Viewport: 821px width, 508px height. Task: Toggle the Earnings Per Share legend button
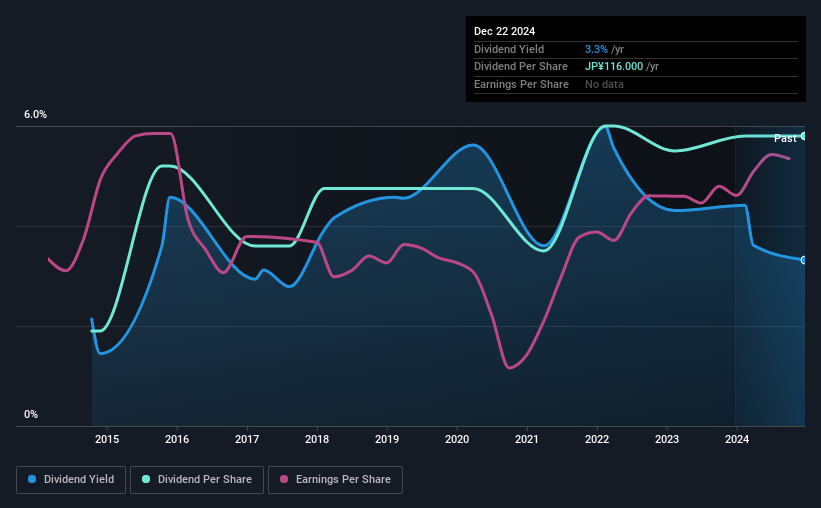[335, 480]
